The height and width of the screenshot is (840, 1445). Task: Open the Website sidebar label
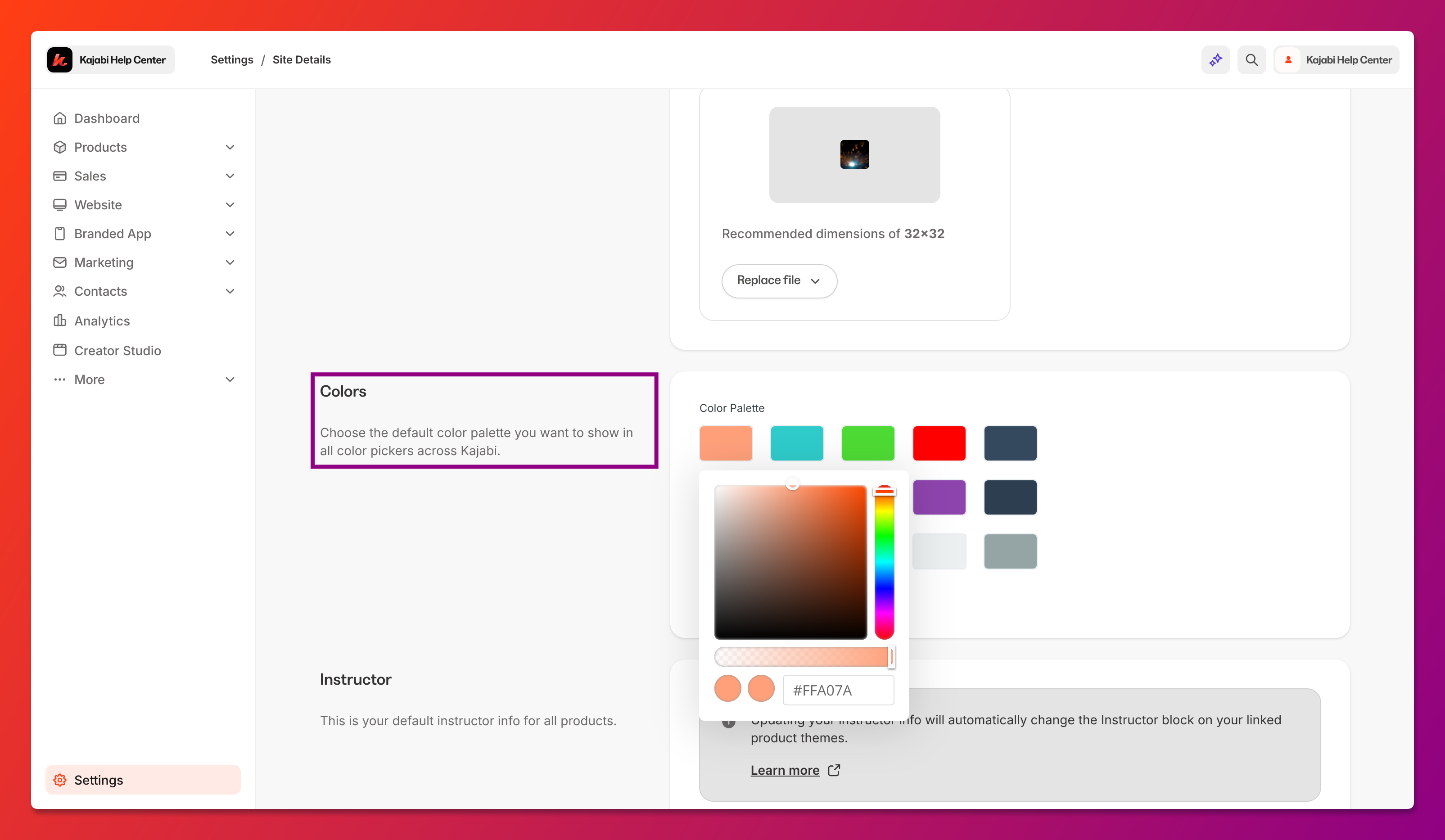tap(98, 205)
